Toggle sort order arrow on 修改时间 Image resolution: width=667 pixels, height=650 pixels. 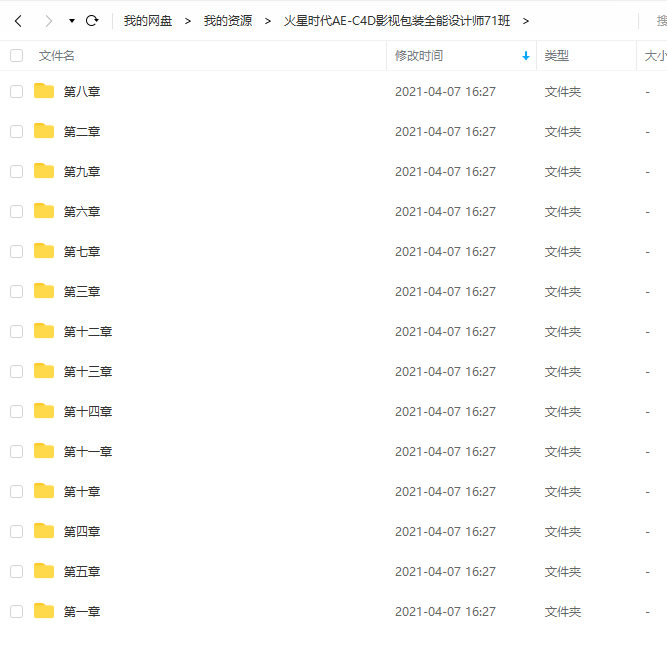[525, 56]
